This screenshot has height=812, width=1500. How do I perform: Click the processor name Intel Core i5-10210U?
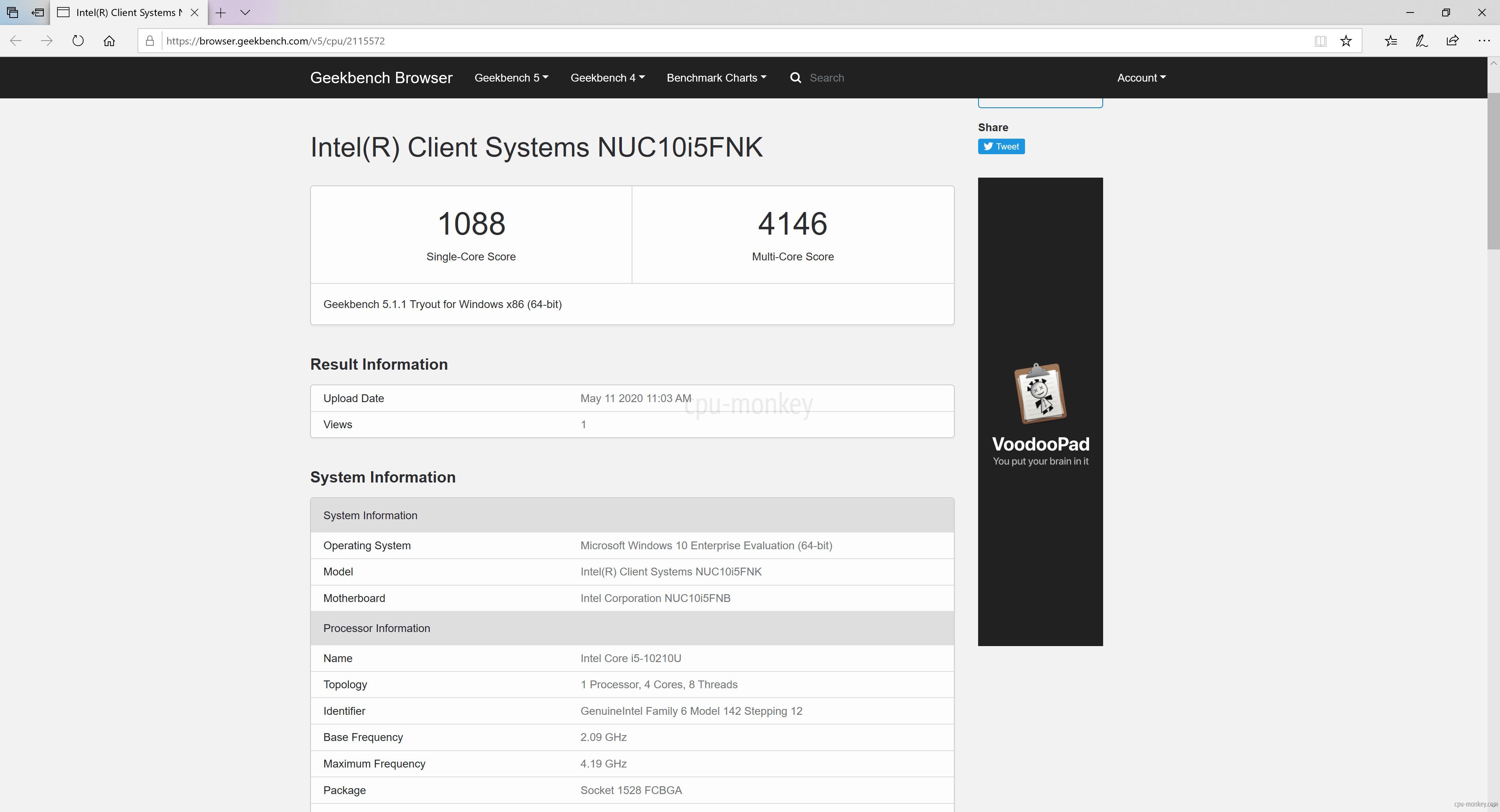630,658
